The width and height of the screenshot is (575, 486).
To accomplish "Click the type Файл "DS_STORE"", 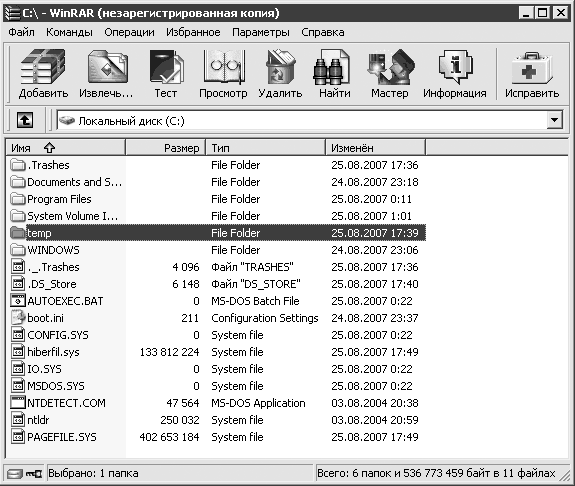I will click(x=256, y=284).
